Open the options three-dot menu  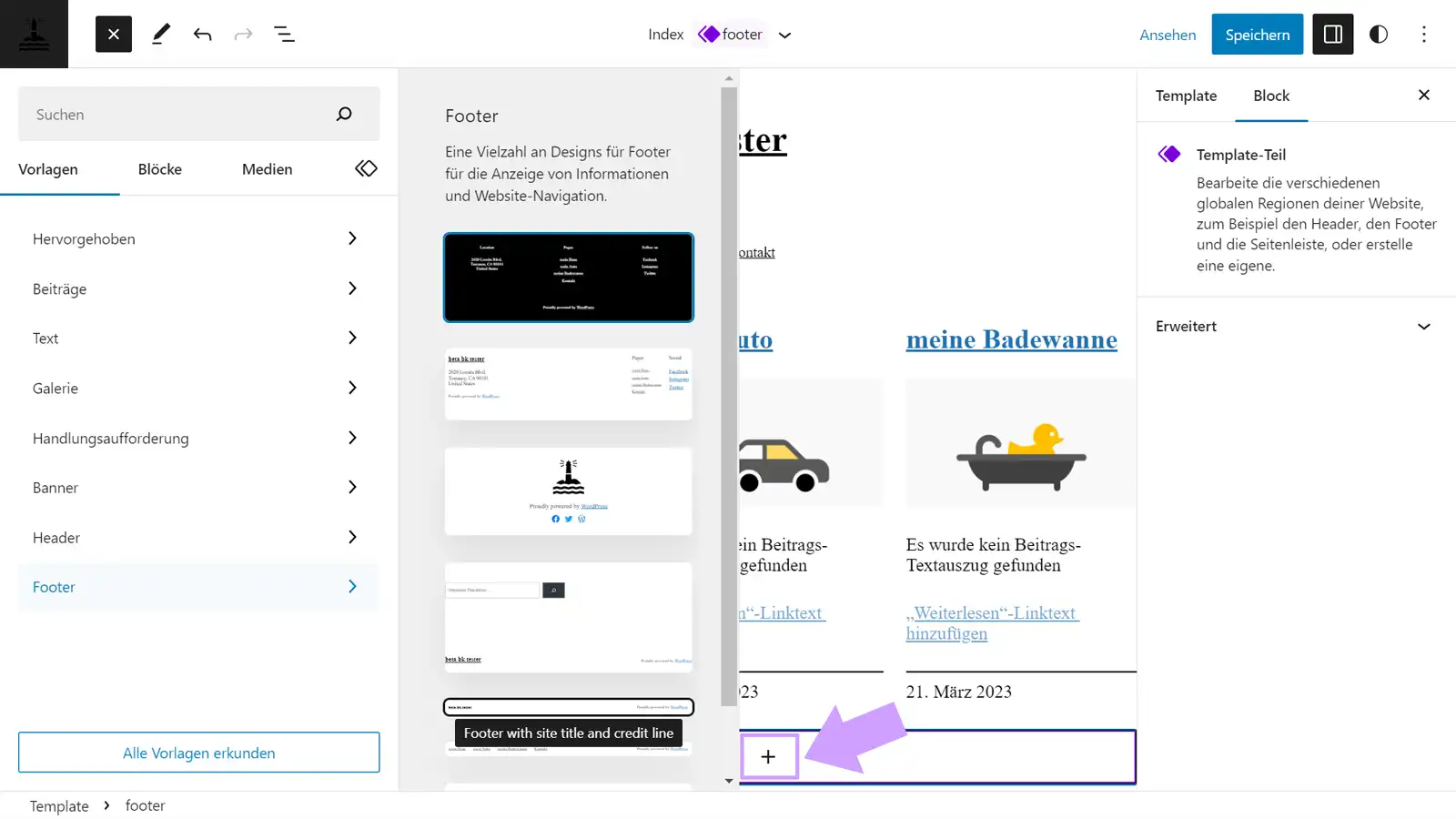point(1424,35)
